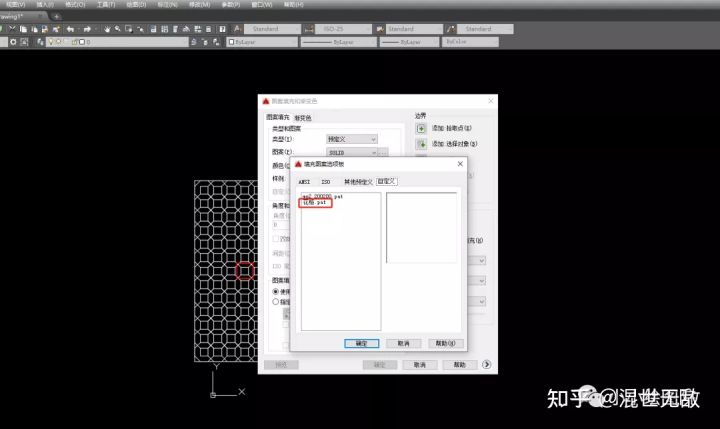Screen dimensions: 720x429
Task: Click the expand arrow at hatch dialog bottom
Action: coord(486,364)
